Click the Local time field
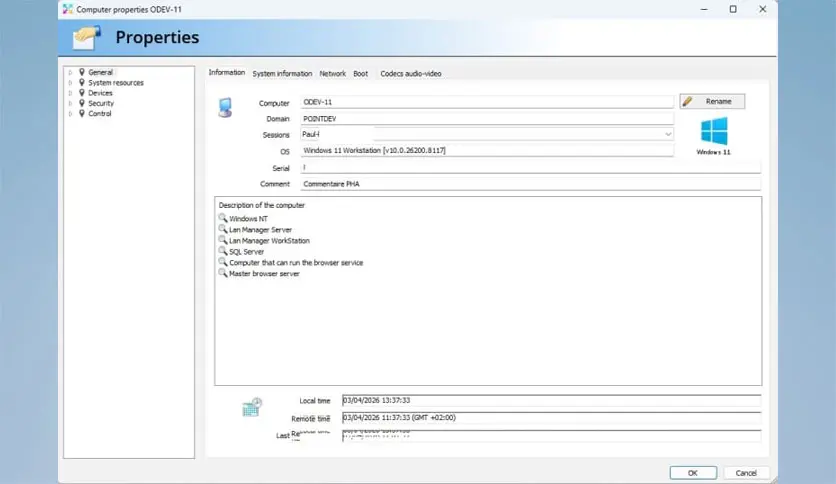 coord(551,400)
